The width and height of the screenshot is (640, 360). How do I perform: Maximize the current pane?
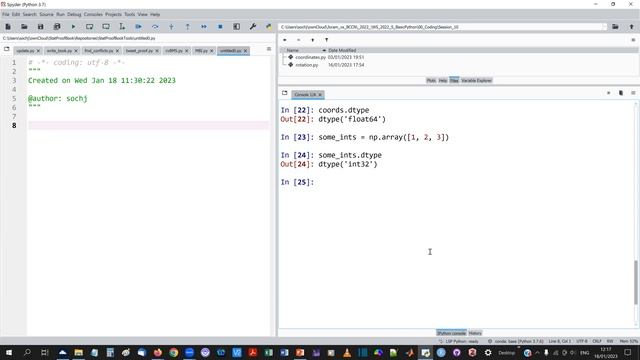click(236, 27)
